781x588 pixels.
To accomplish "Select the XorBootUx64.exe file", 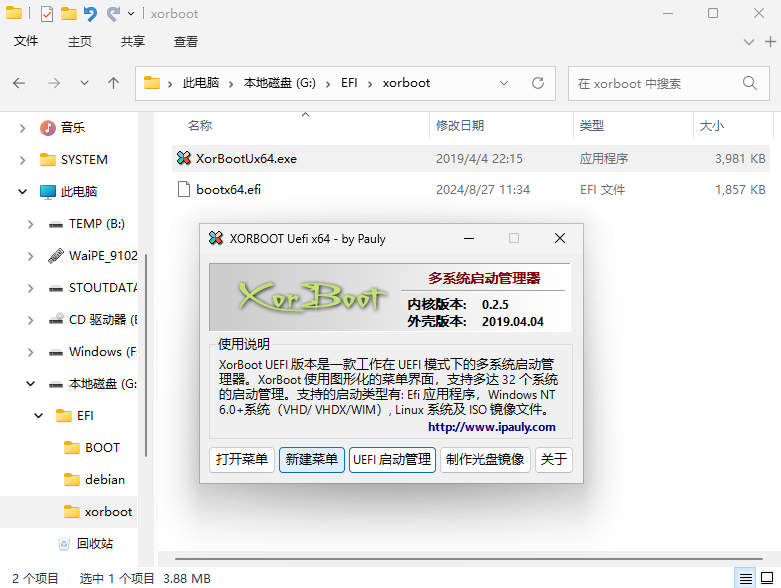I will coord(471,158).
